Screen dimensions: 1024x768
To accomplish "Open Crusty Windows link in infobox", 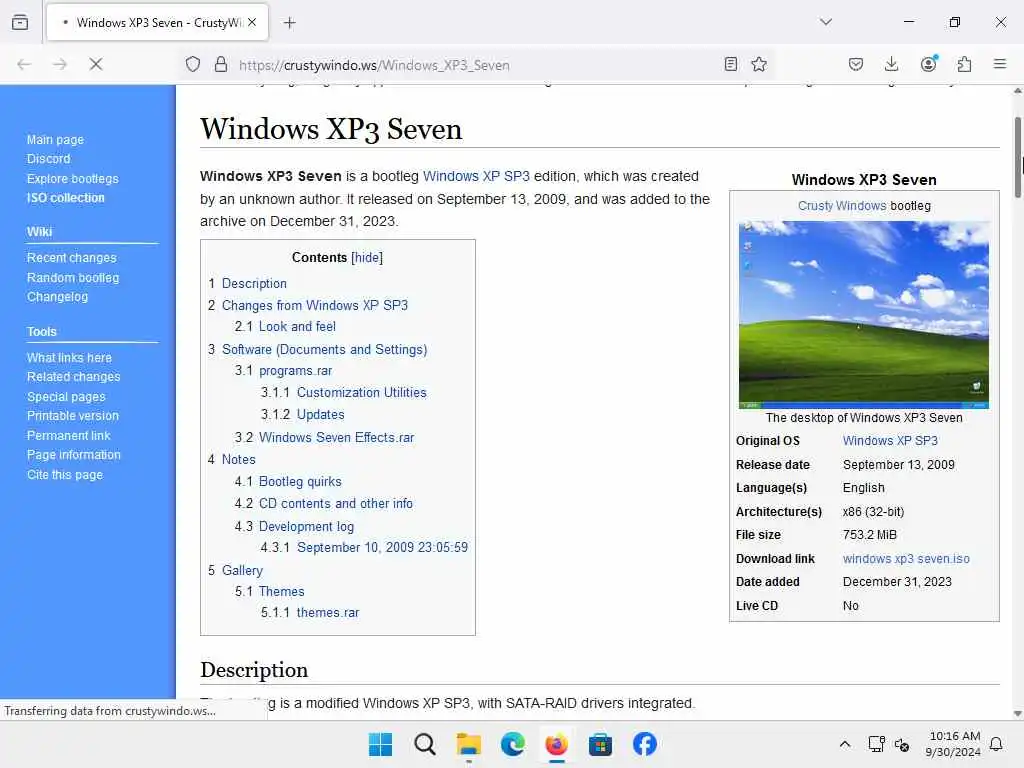I will (x=842, y=206).
